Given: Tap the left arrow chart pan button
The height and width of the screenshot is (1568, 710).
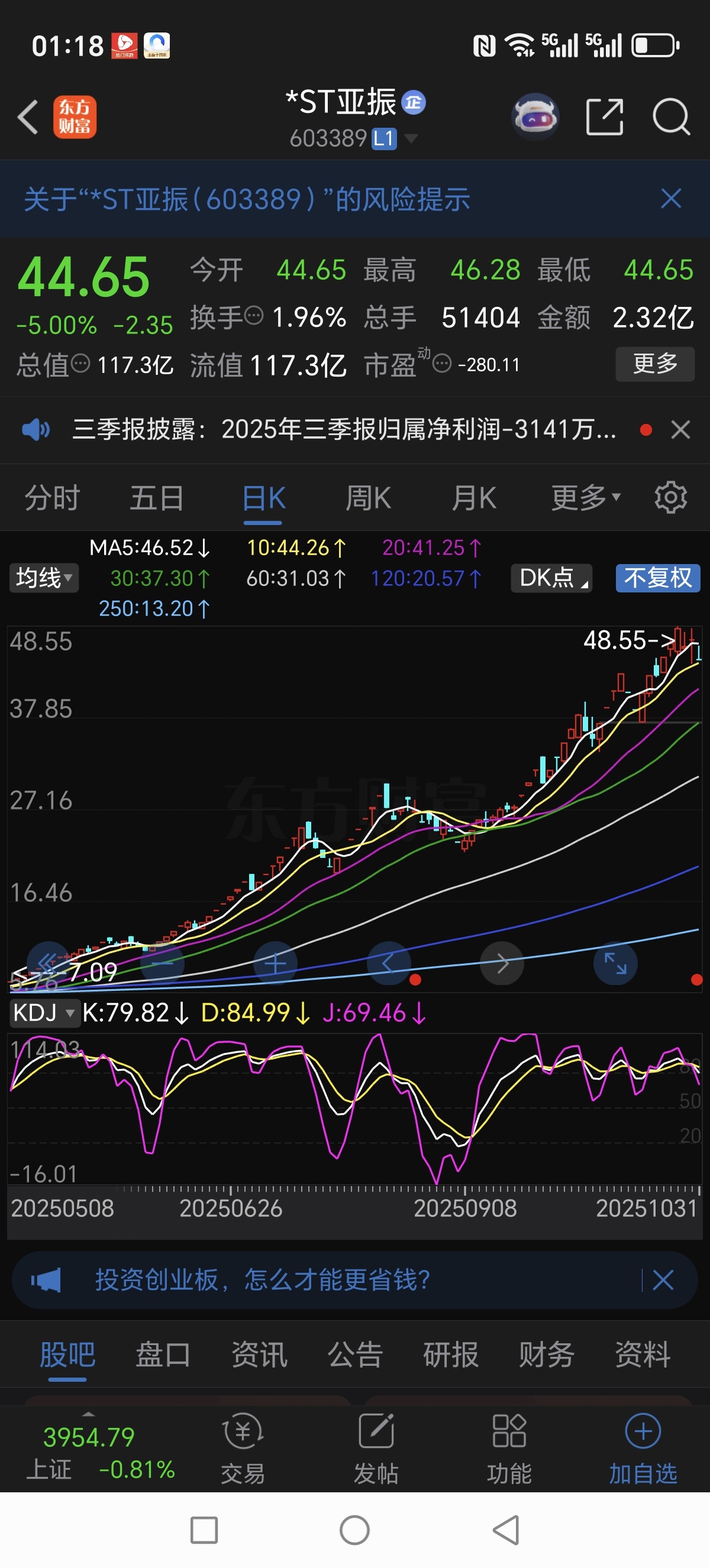Looking at the screenshot, I should tap(389, 963).
